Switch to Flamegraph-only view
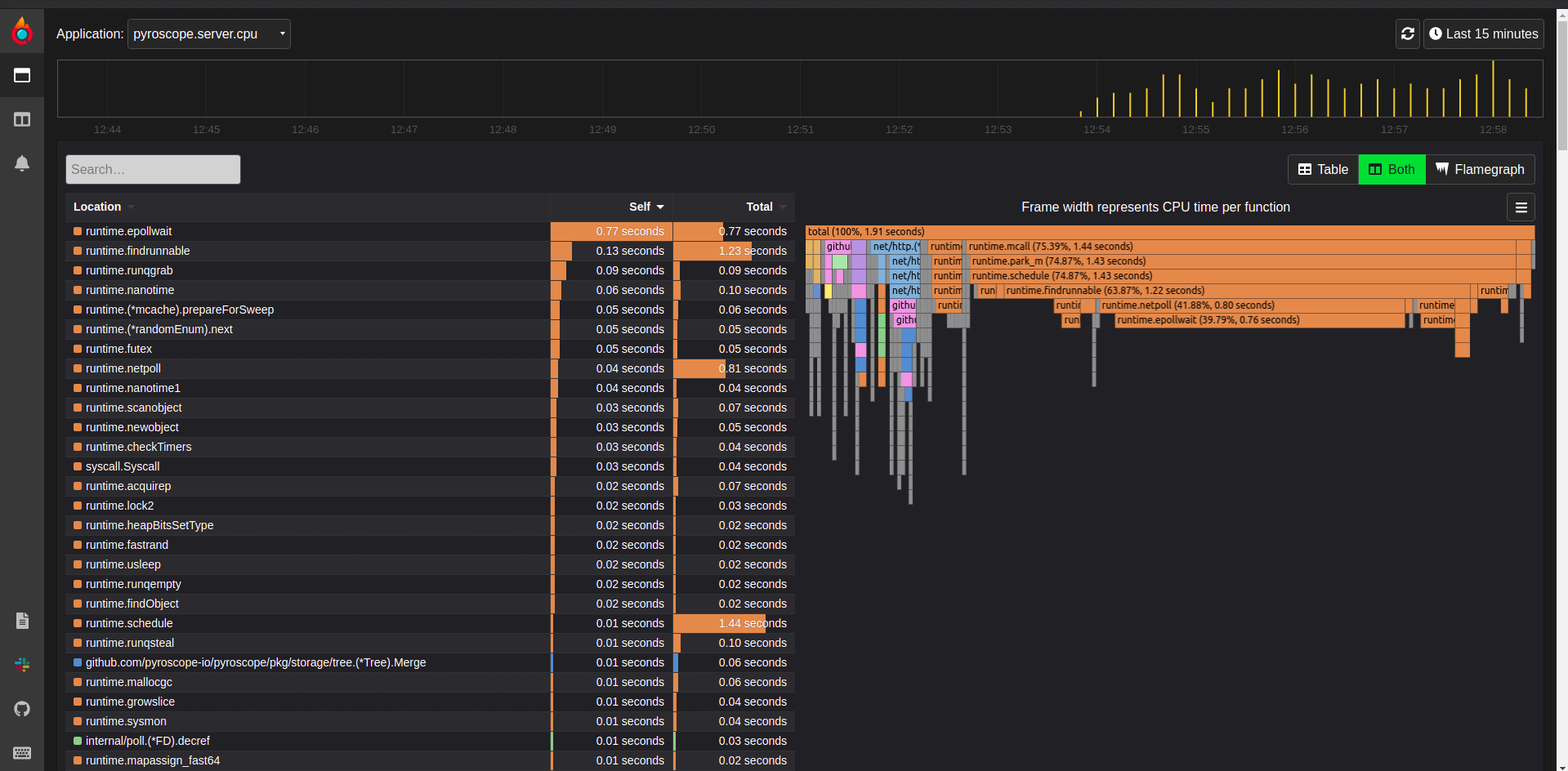 1480,169
